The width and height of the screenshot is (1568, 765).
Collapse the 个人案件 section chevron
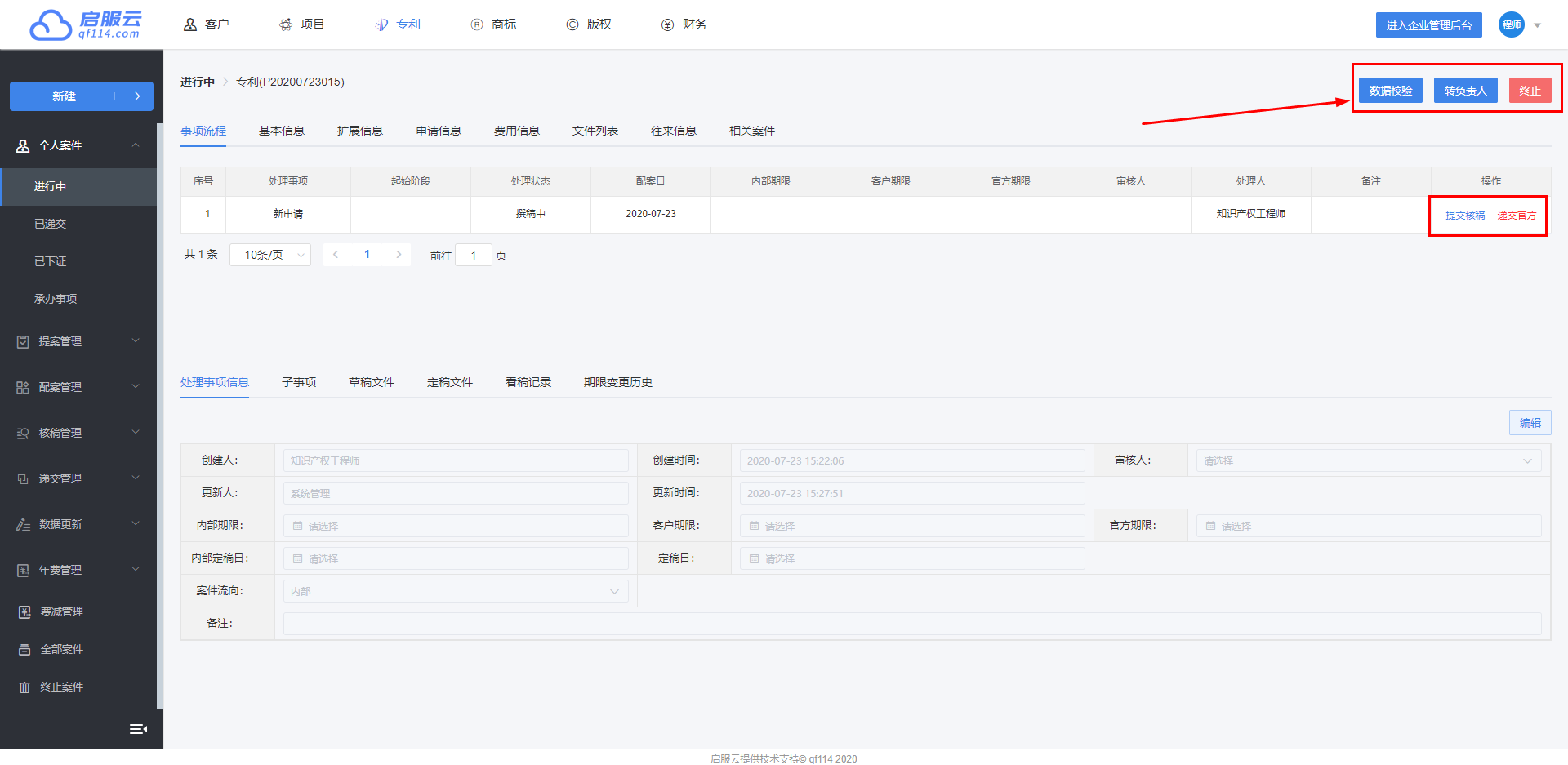point(136,145)
